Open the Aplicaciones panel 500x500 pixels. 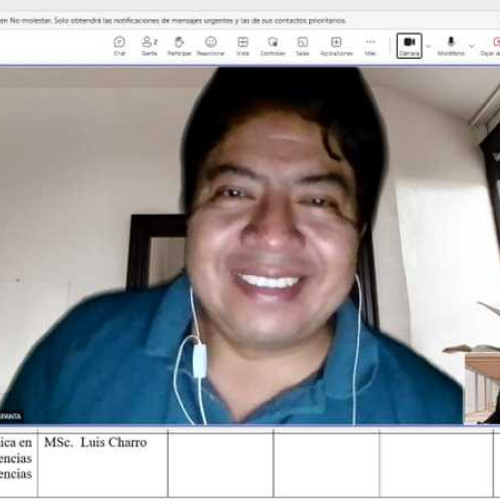336,46
